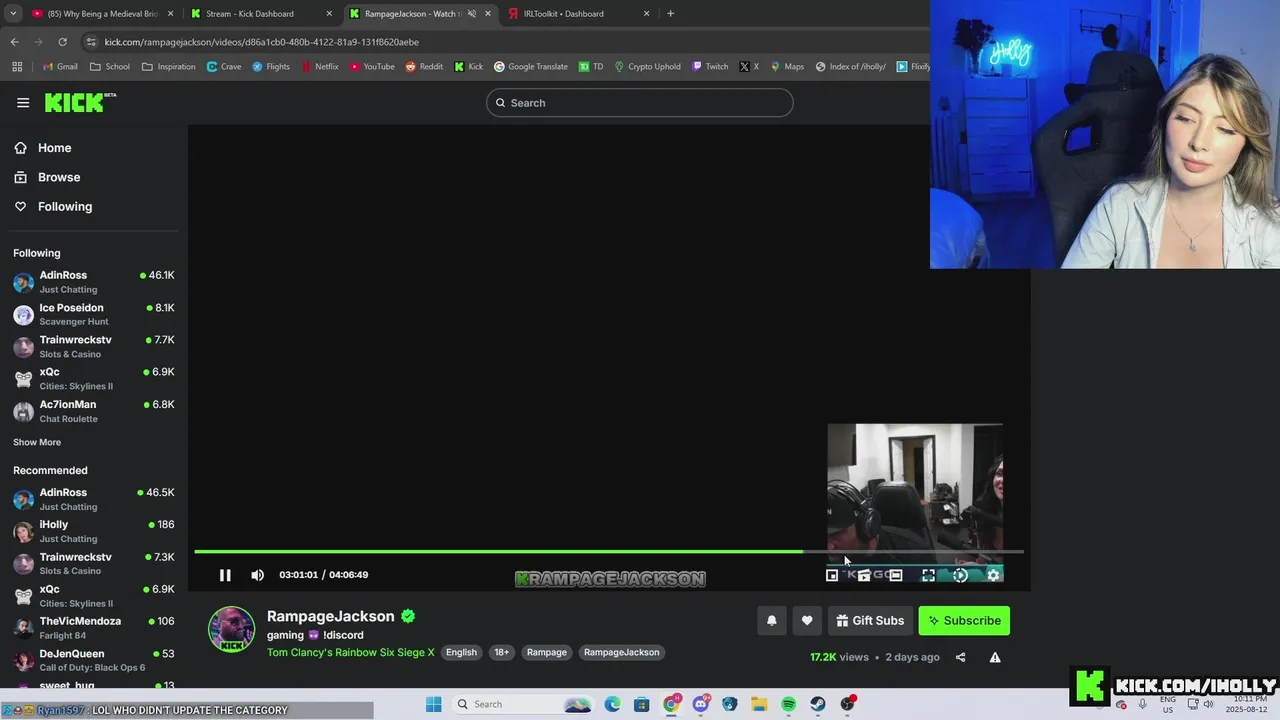Image resolution: width=1280 pixels, height=720 pixels.
Task: Focus the Kick search field
Action: (640, 103)
